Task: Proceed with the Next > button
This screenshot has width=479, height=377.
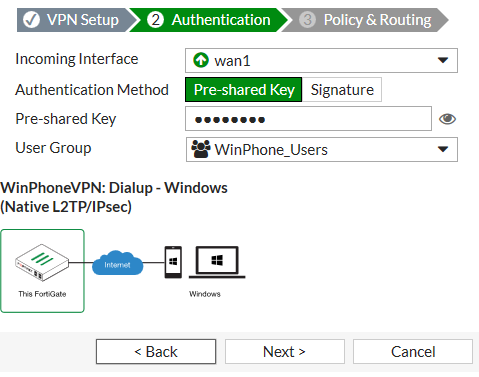Action: point(285,352)
